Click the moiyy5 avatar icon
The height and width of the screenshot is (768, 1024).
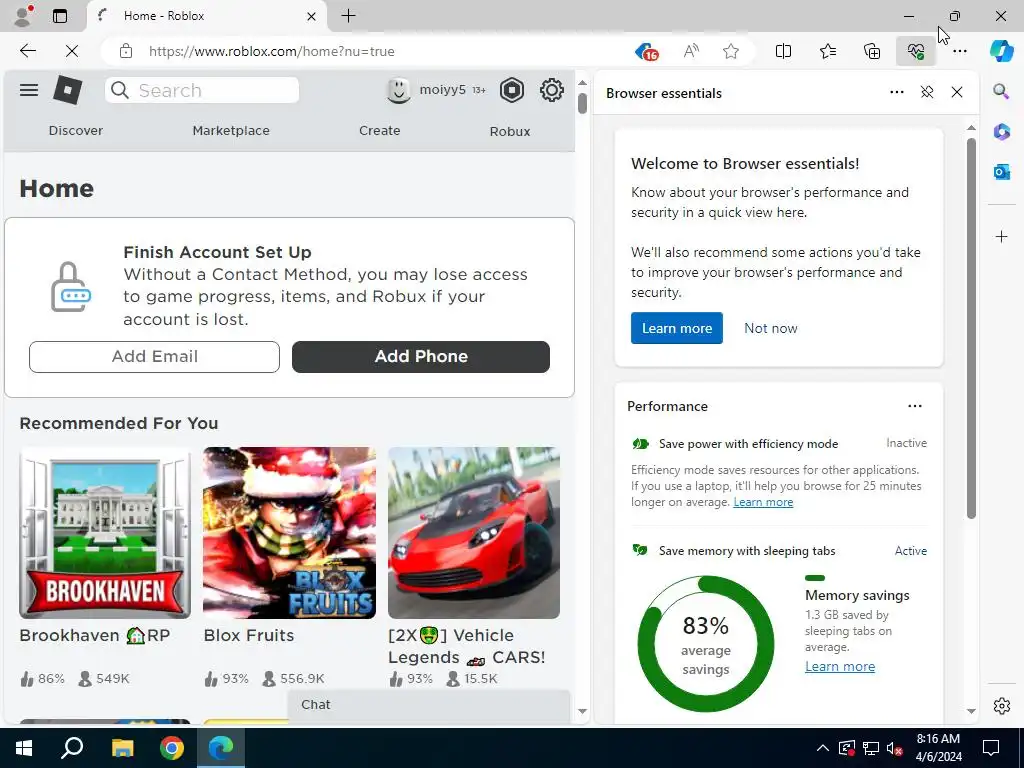[x=398, y=90]
